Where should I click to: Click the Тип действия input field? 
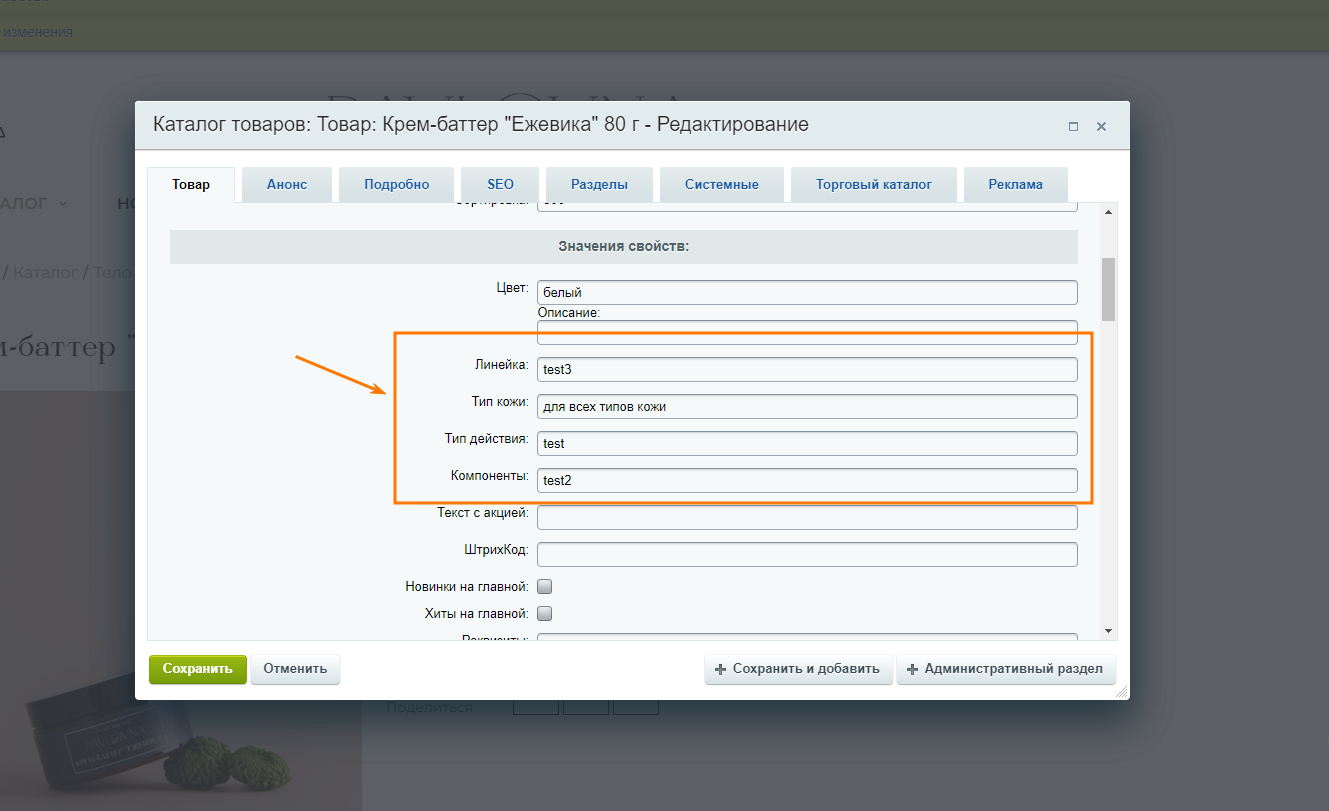coord(808,443)
